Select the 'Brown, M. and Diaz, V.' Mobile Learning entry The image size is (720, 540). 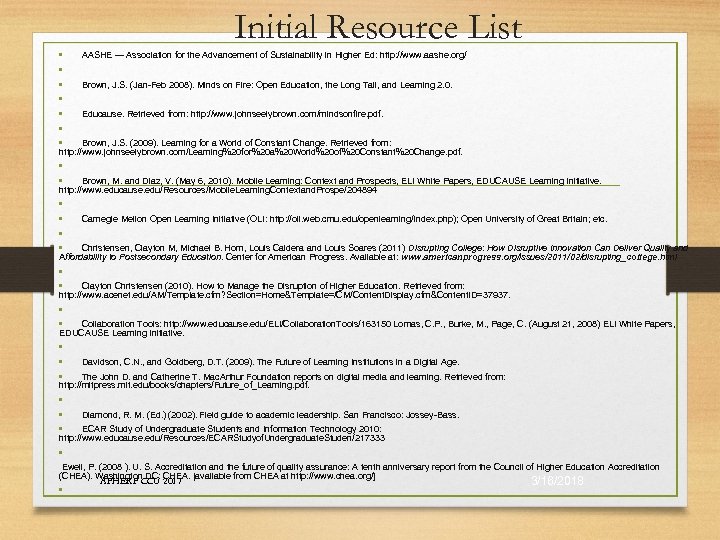[342, 181]
